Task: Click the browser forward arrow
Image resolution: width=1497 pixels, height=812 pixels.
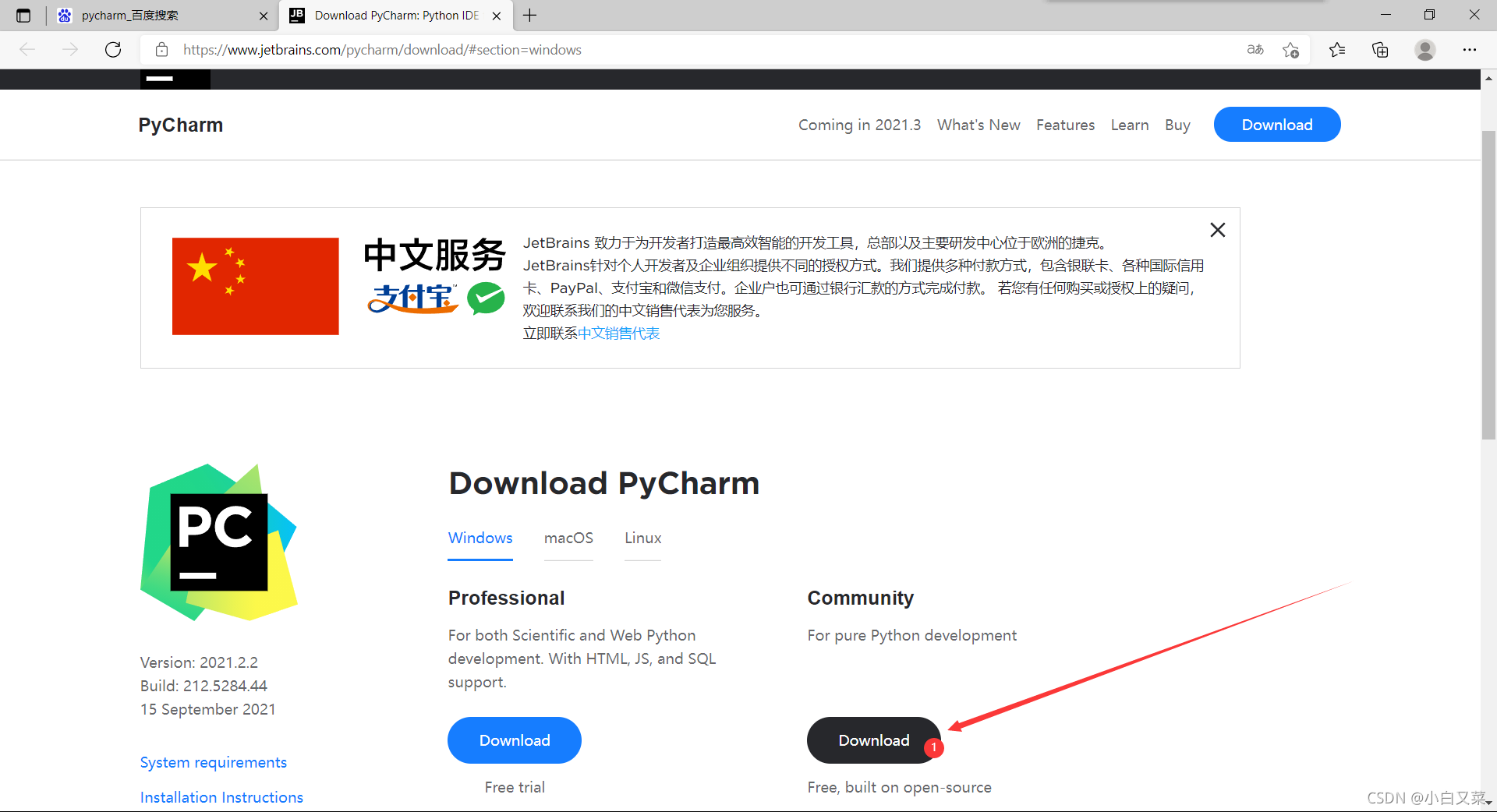Action: pyautogui.click(x=70, y=50)
